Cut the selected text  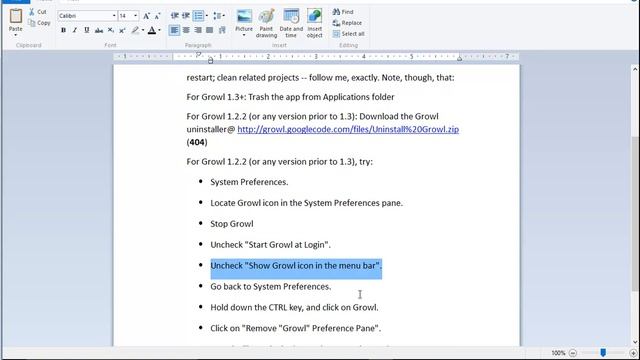click(38, 12)
